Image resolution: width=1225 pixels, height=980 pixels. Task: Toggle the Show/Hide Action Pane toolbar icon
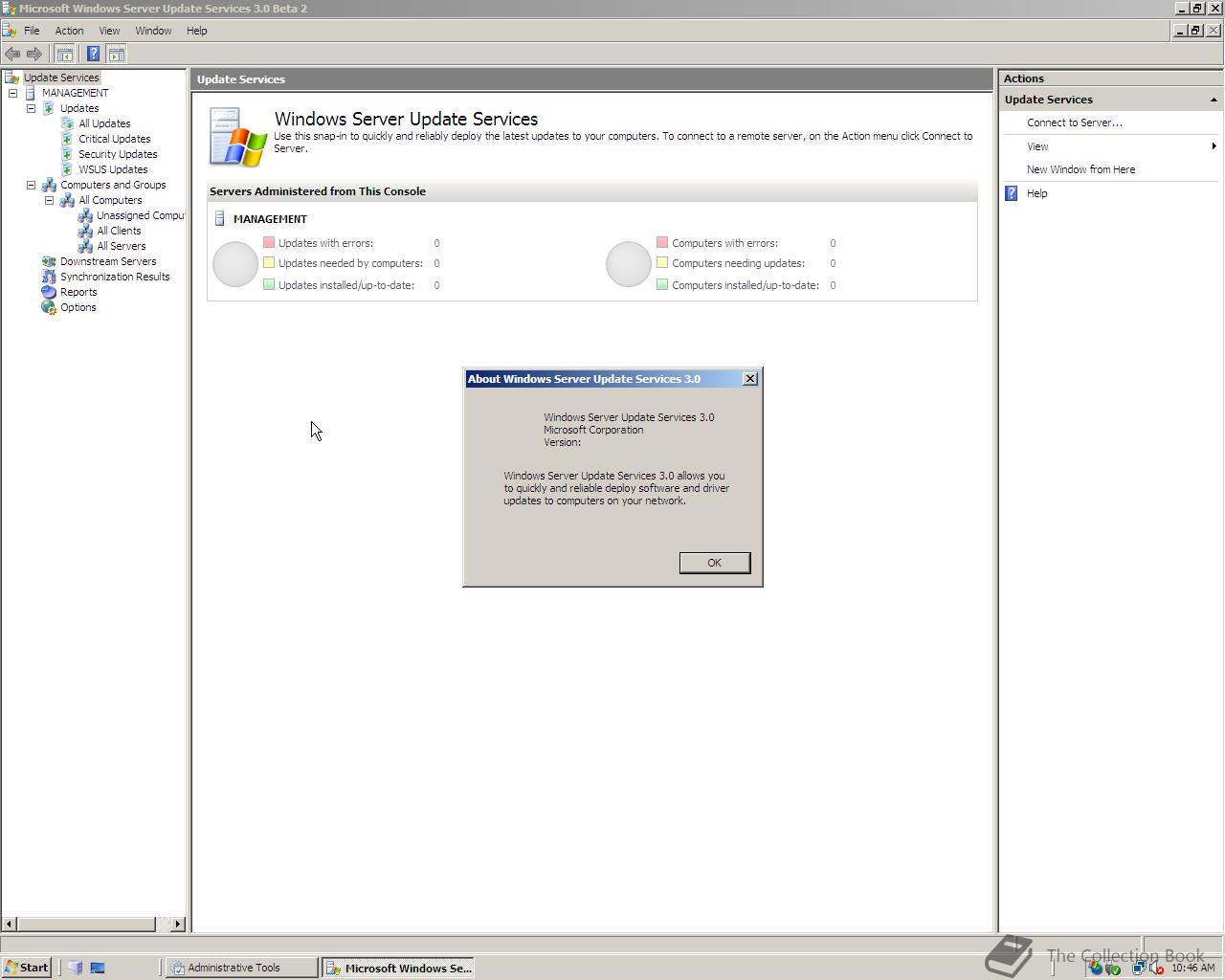[x=117, y=55]
